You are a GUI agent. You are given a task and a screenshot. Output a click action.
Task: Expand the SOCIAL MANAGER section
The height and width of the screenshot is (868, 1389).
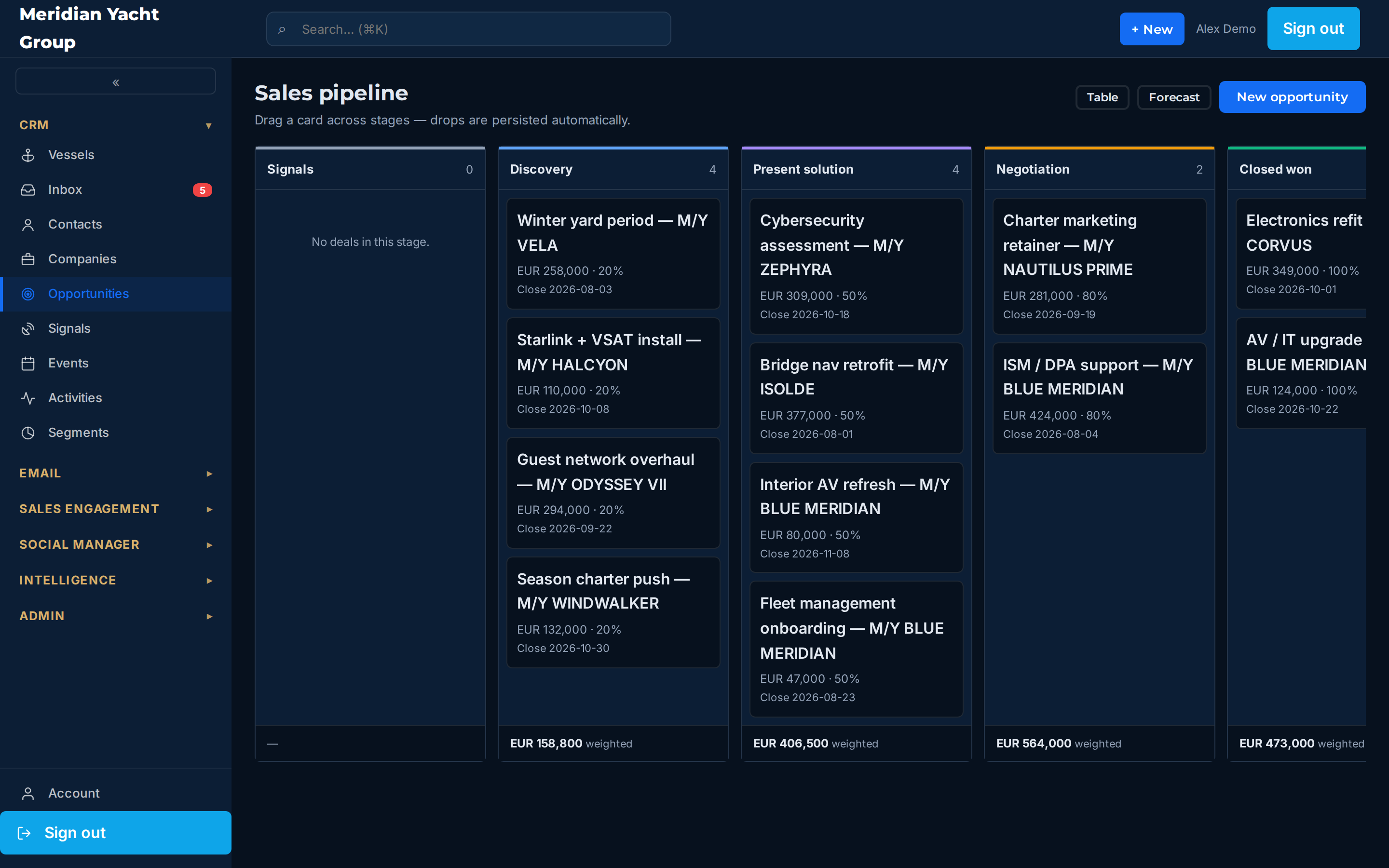[116, 544]
